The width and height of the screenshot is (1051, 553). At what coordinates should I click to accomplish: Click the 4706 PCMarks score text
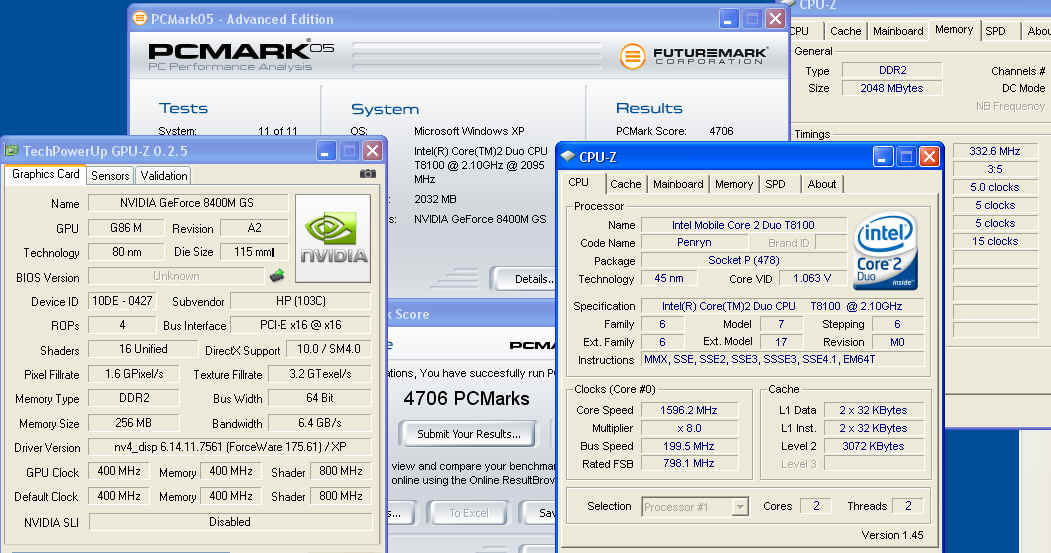tap(466, 399)
